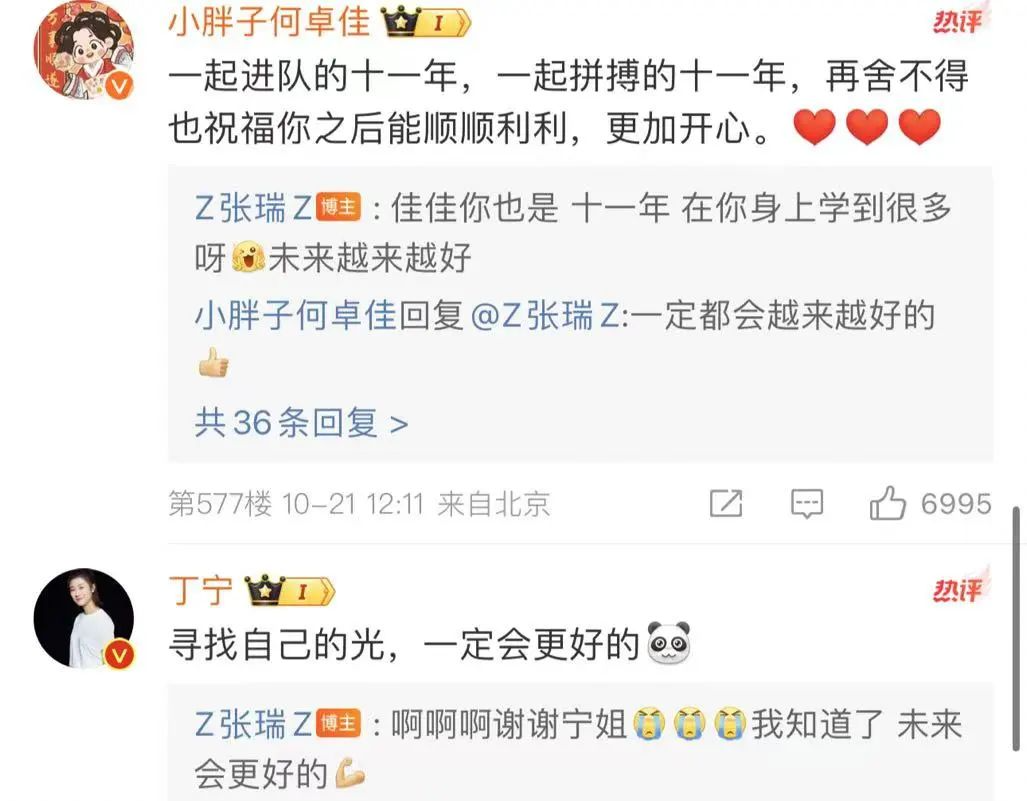Open 小胖子何卓佳 name in nested reply
This screenshot has height=801, width=1027.
coord(295,316)
